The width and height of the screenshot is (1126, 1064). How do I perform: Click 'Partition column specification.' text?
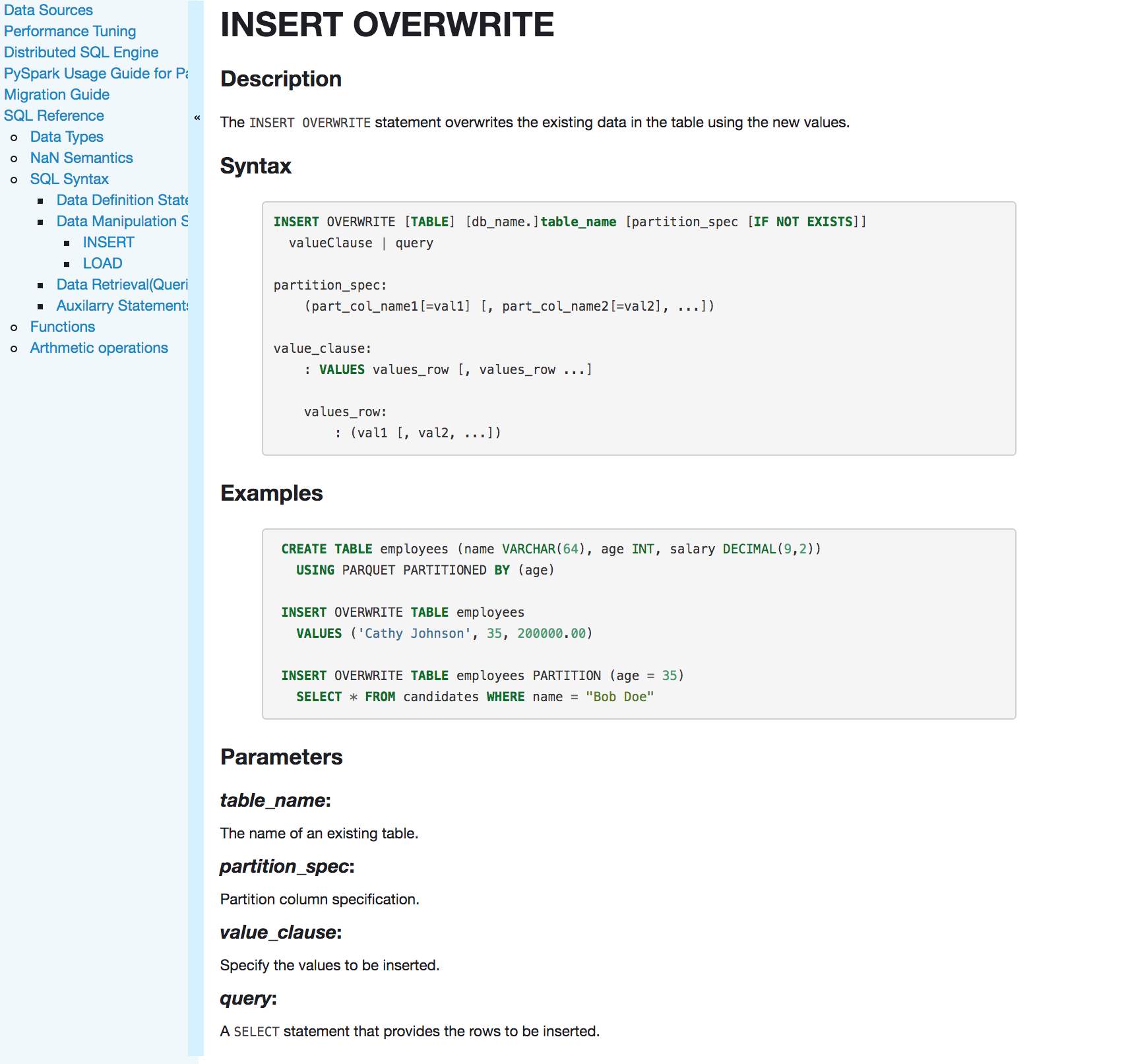tap(320, 899)
